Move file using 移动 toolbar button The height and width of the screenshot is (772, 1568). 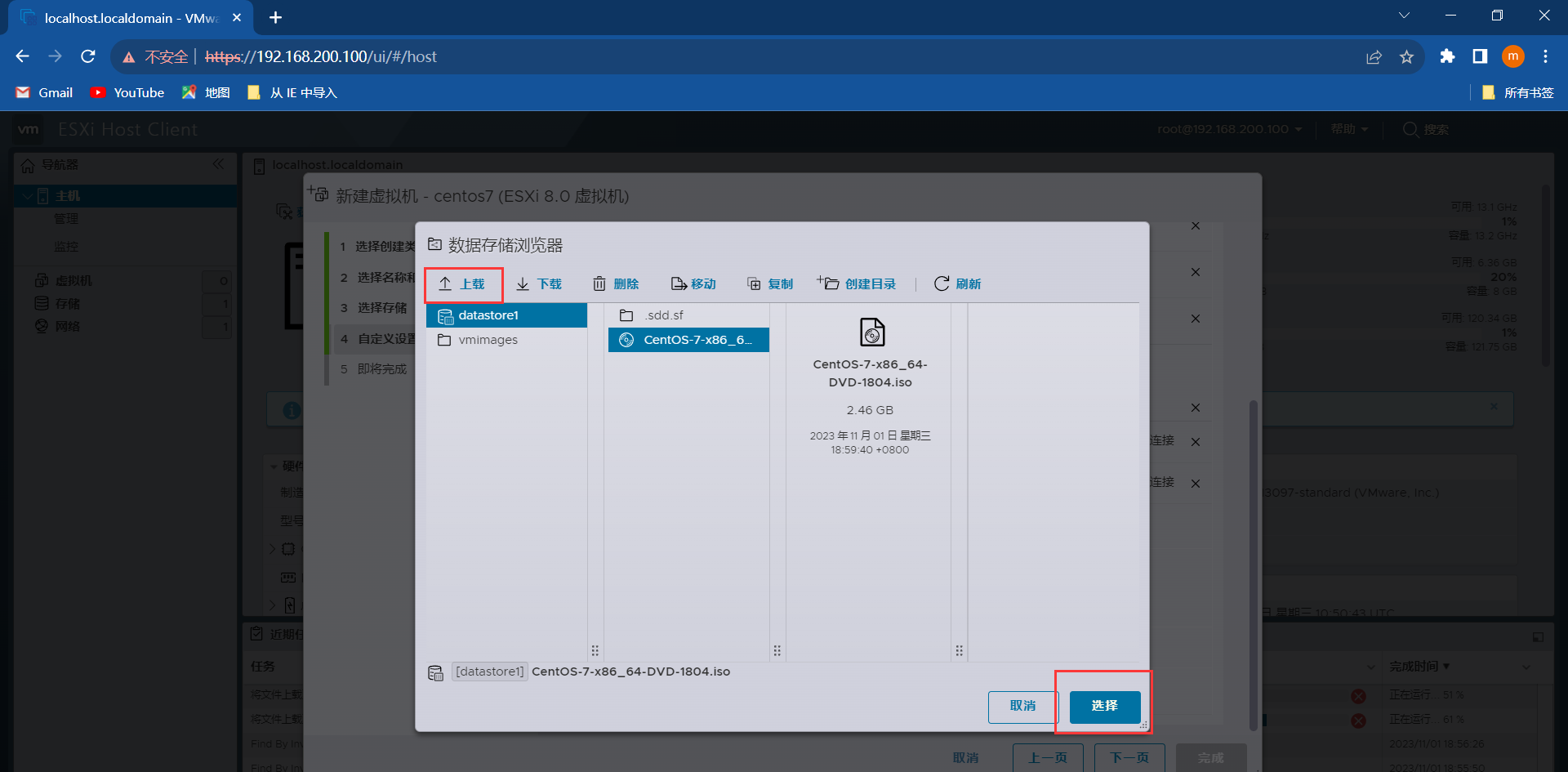[693, 284]
